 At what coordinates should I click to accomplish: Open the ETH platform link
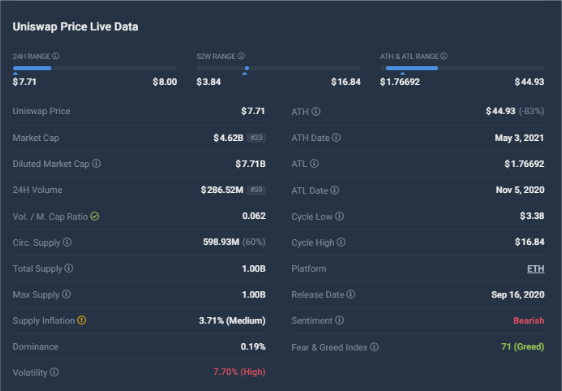pos(535,269)
